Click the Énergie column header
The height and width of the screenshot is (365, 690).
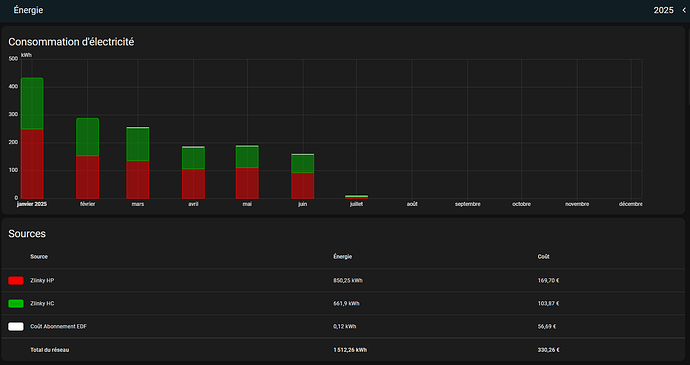pos(343,257)
